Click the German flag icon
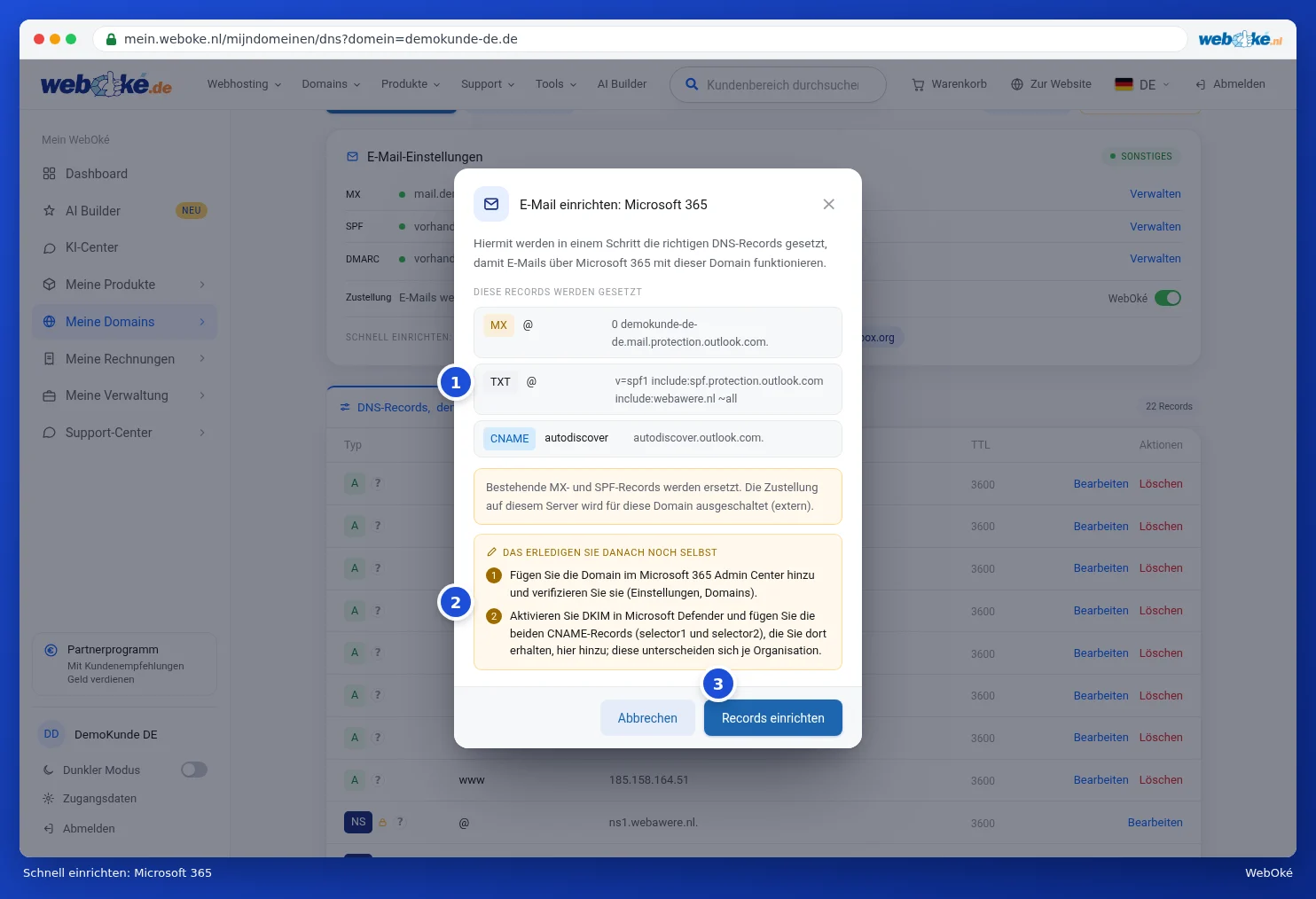Screen dimensions: 1316x899 (x=1124, y=84)
